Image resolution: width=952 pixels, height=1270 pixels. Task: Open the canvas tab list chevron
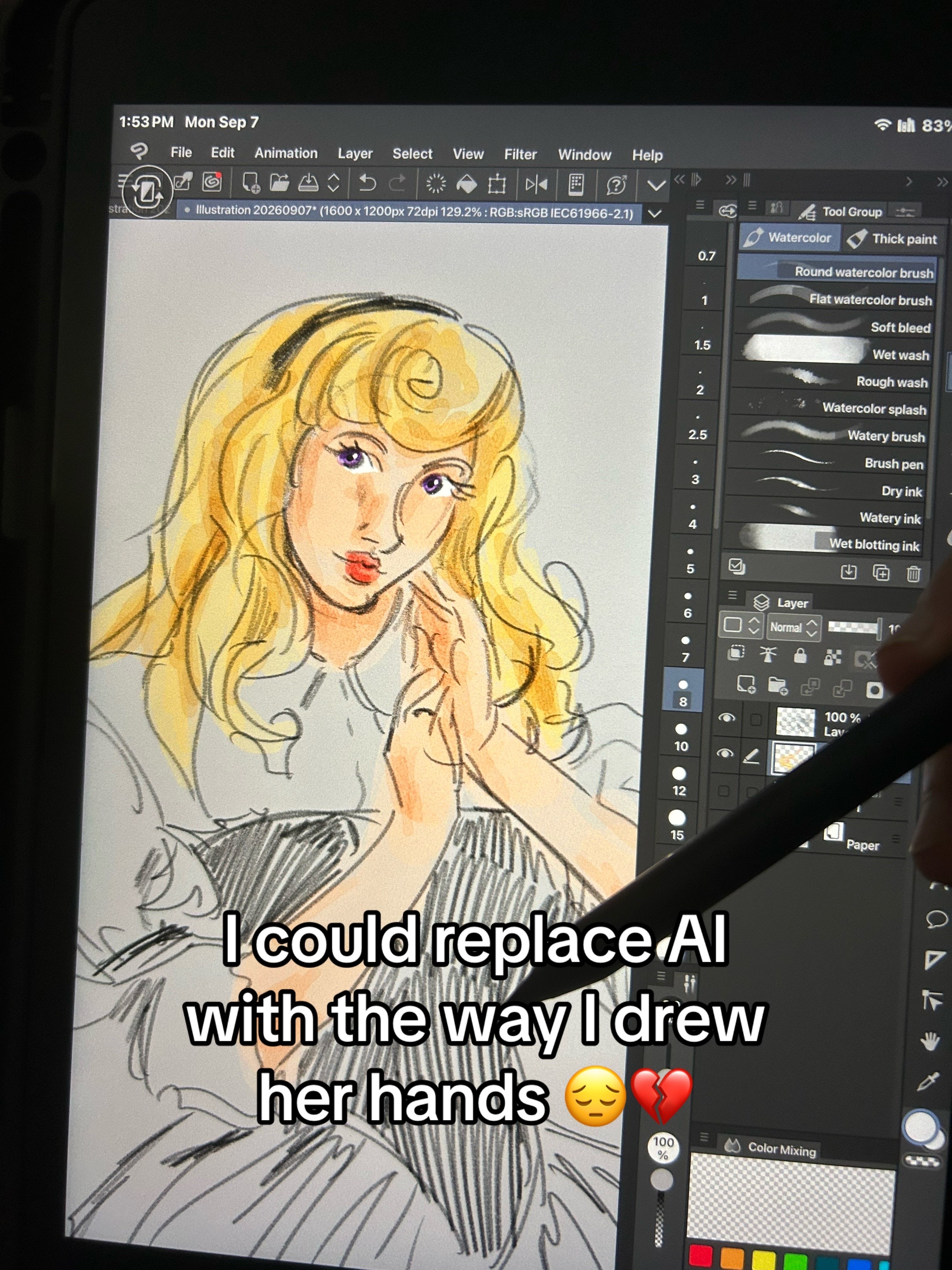(654, 213)
